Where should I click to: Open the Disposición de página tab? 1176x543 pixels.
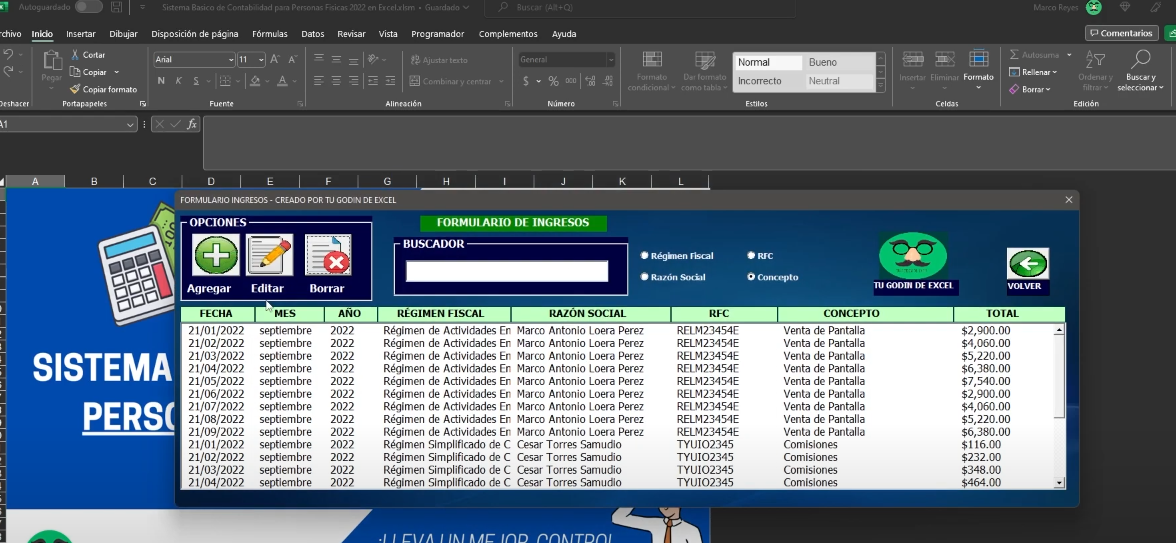pyautogui.click(x=195, y=34)
